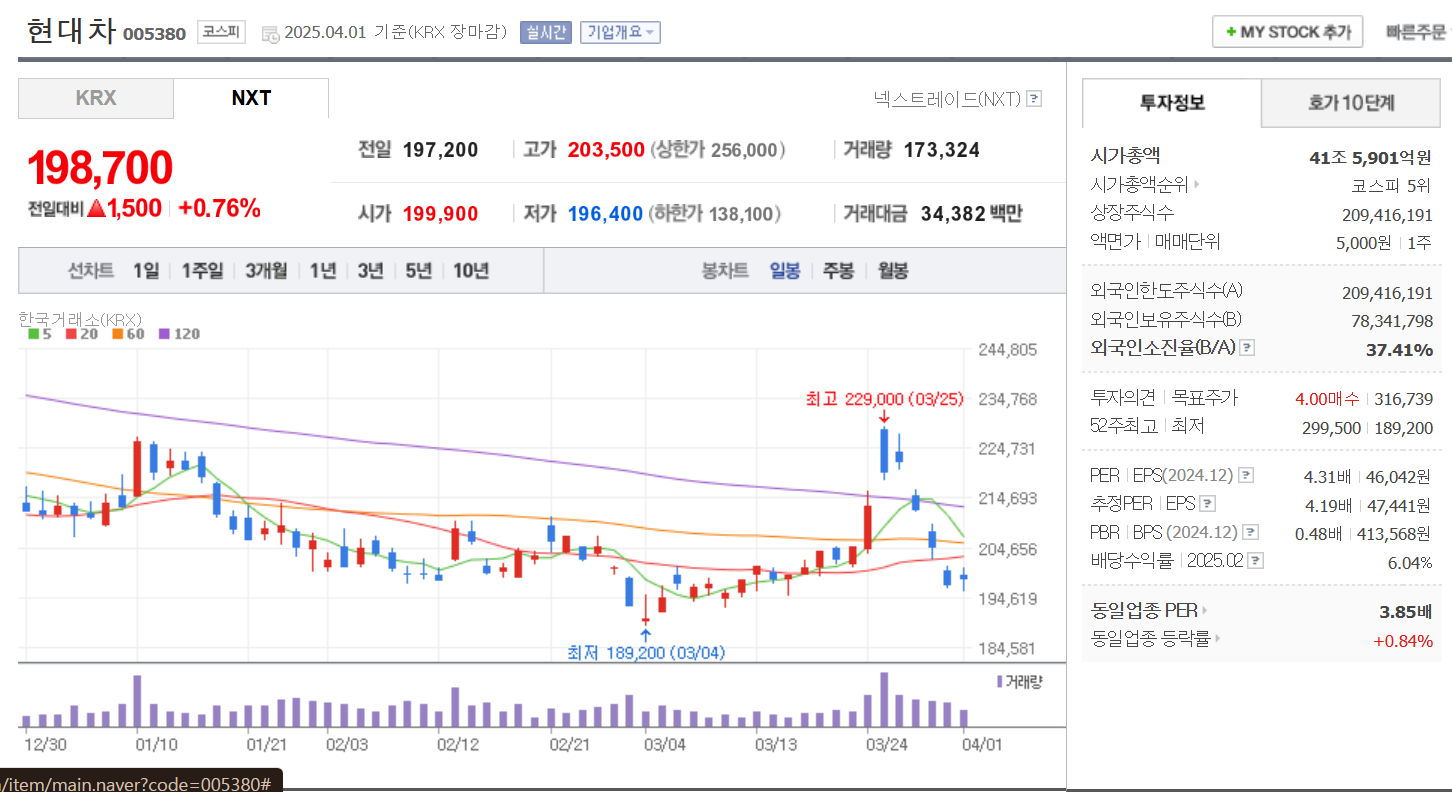1452x792 pixels.
Task: Select 1일 line chart period
Action: [x=146, y=271]
